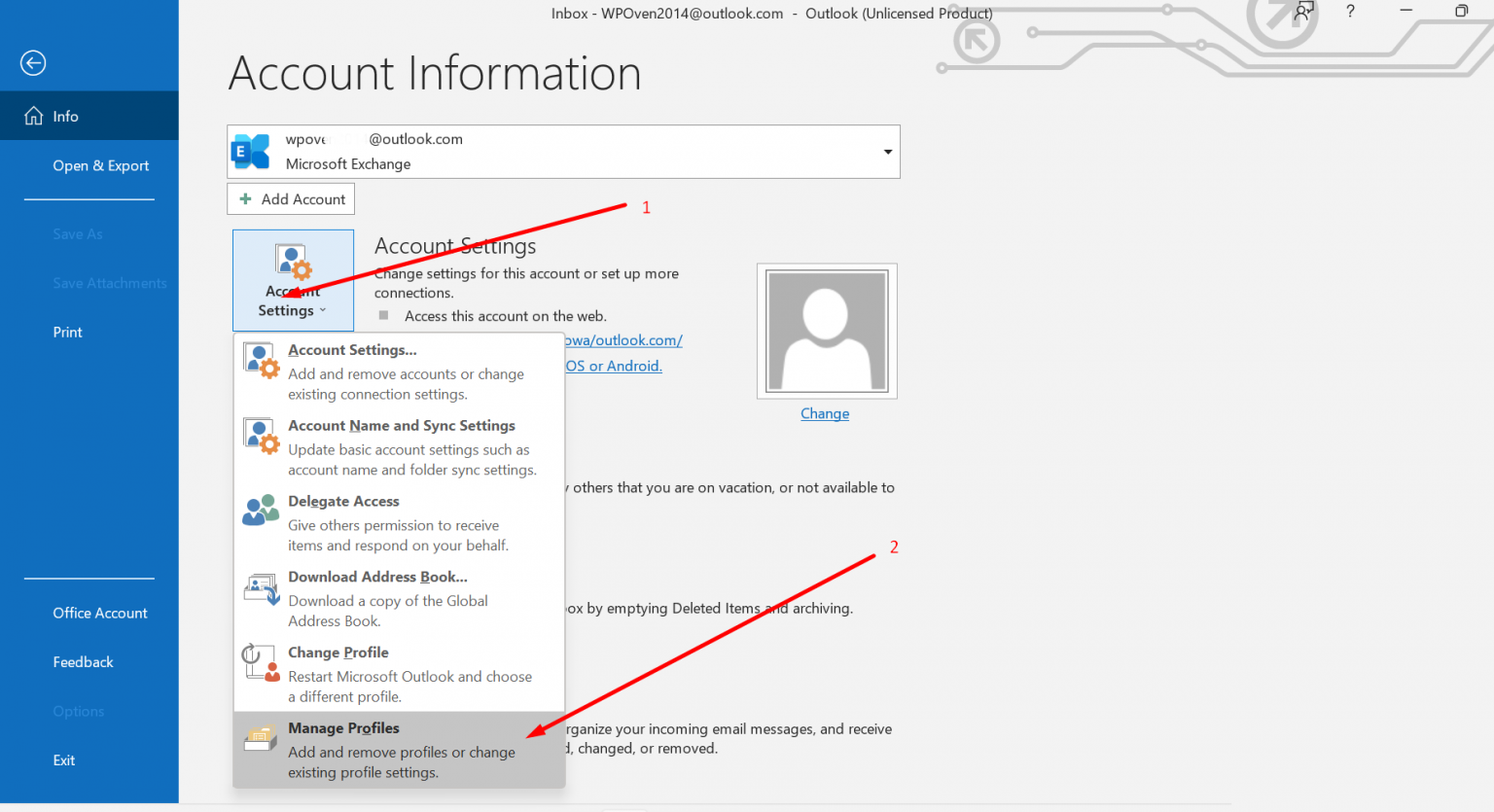The width and height of the screenshot is (1494, 812).
Task: Open Help via the question mark icon
Action: tap(1350, 12)
